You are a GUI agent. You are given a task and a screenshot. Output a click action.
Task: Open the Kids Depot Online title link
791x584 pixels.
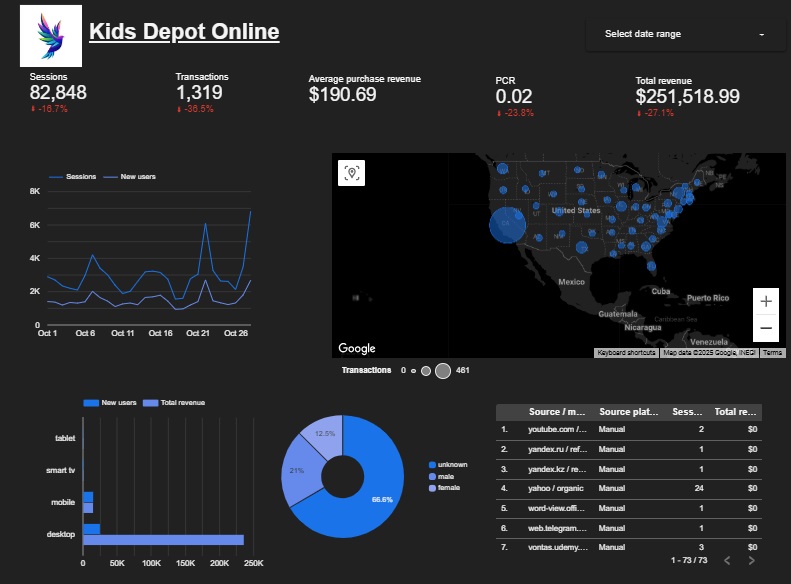tap(184, 32)
